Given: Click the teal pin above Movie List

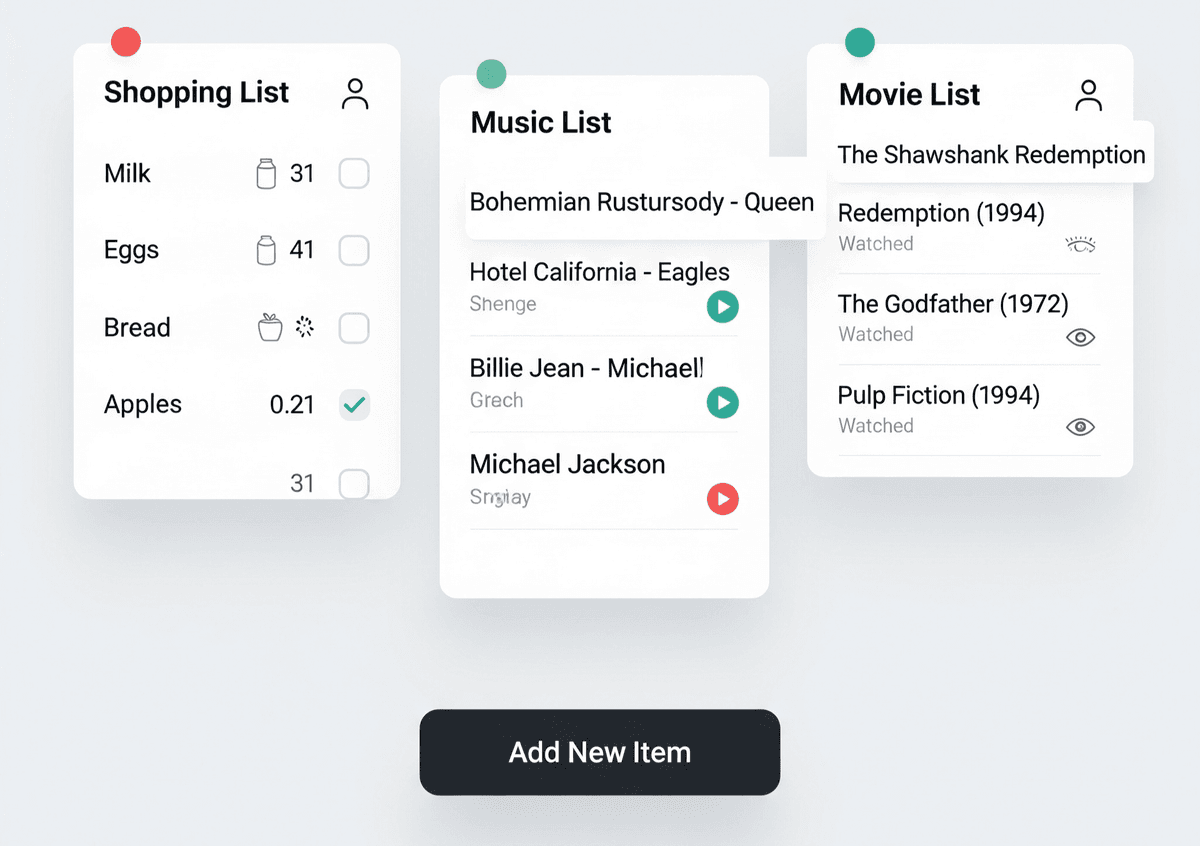Looking at the screenshot, I should 860,42.
